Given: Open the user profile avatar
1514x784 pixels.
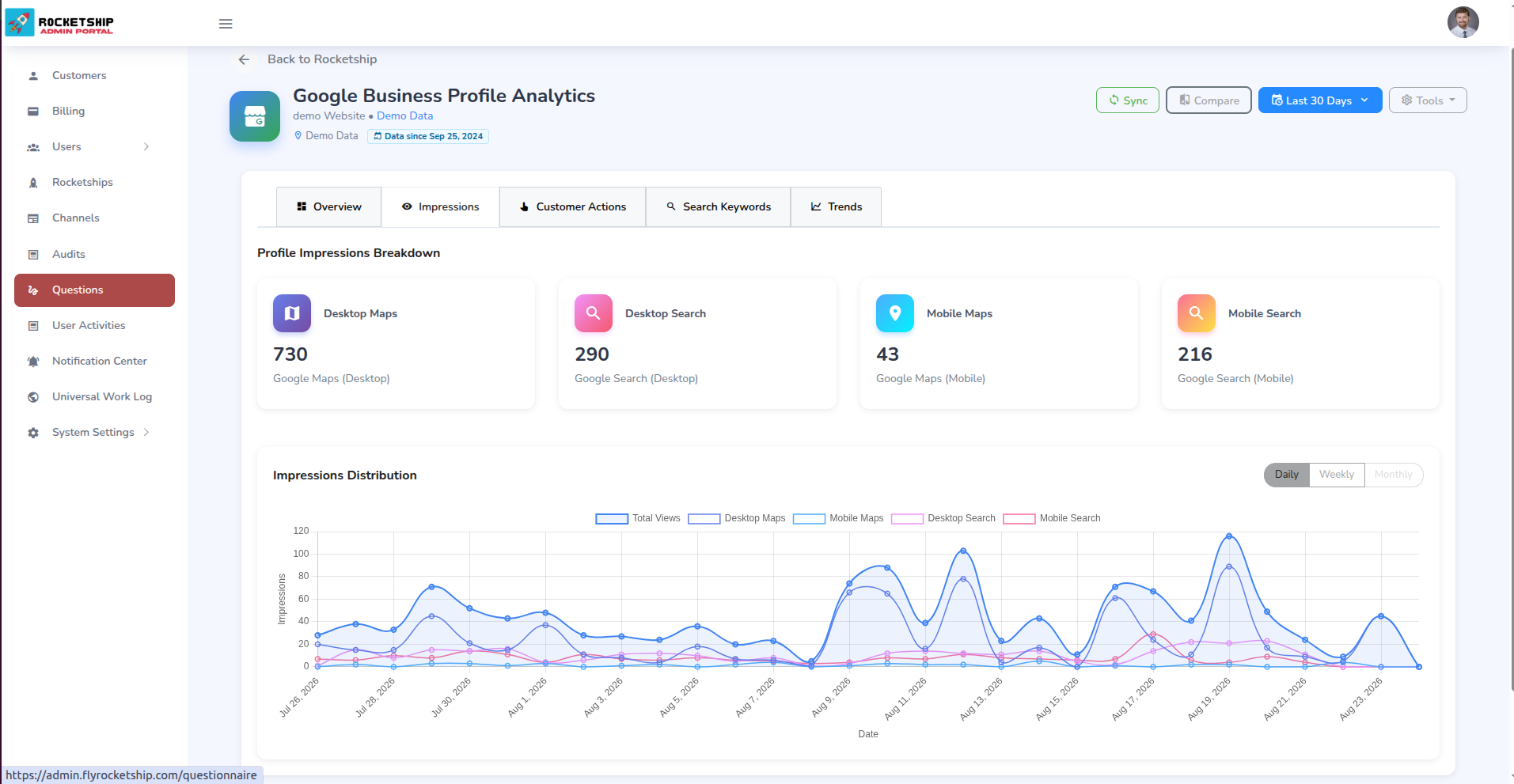Looking at the screenshot, I should pos(1463,22).
